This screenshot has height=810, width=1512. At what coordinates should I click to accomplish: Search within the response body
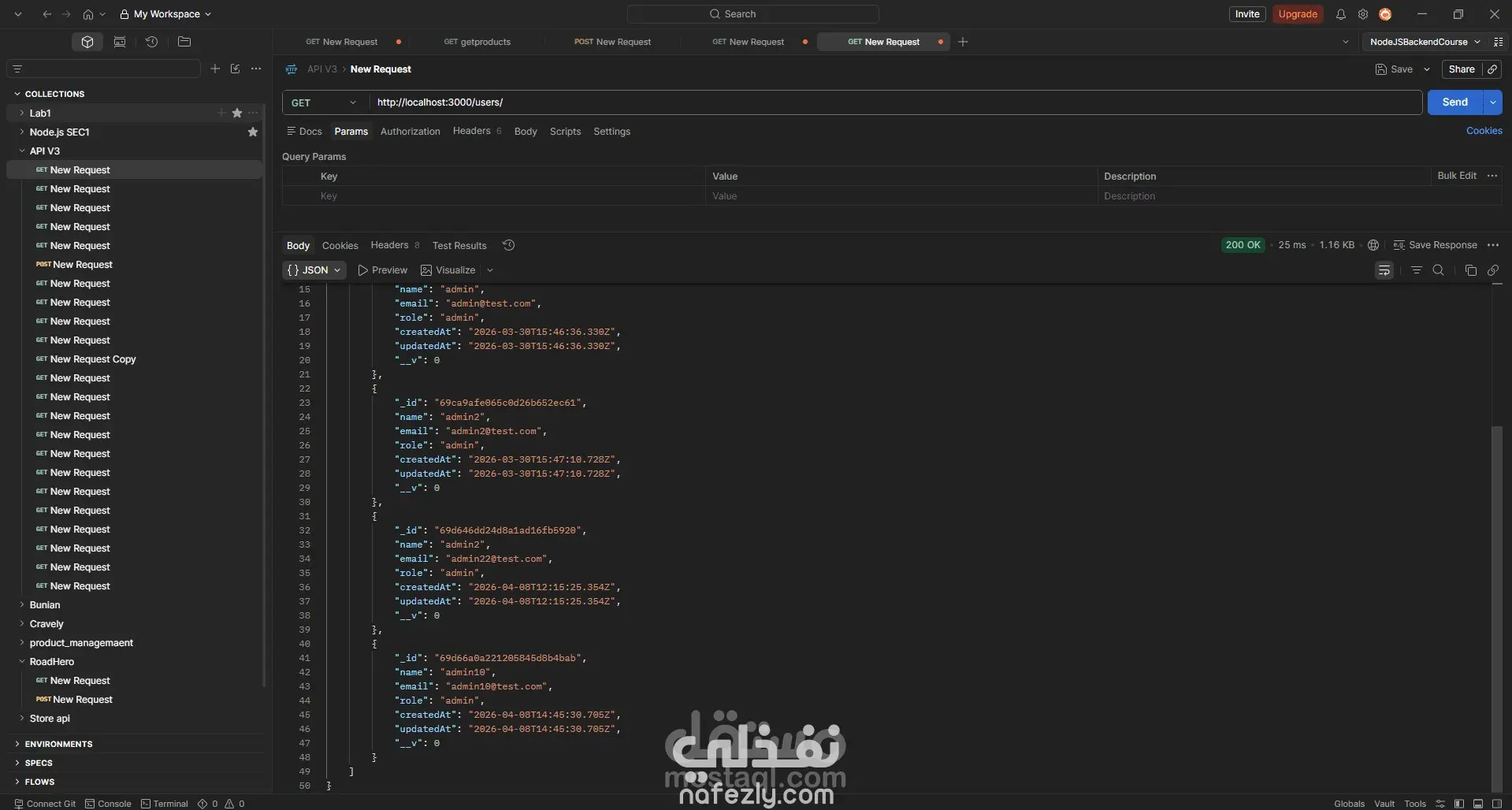click(x=1439, y=270)
